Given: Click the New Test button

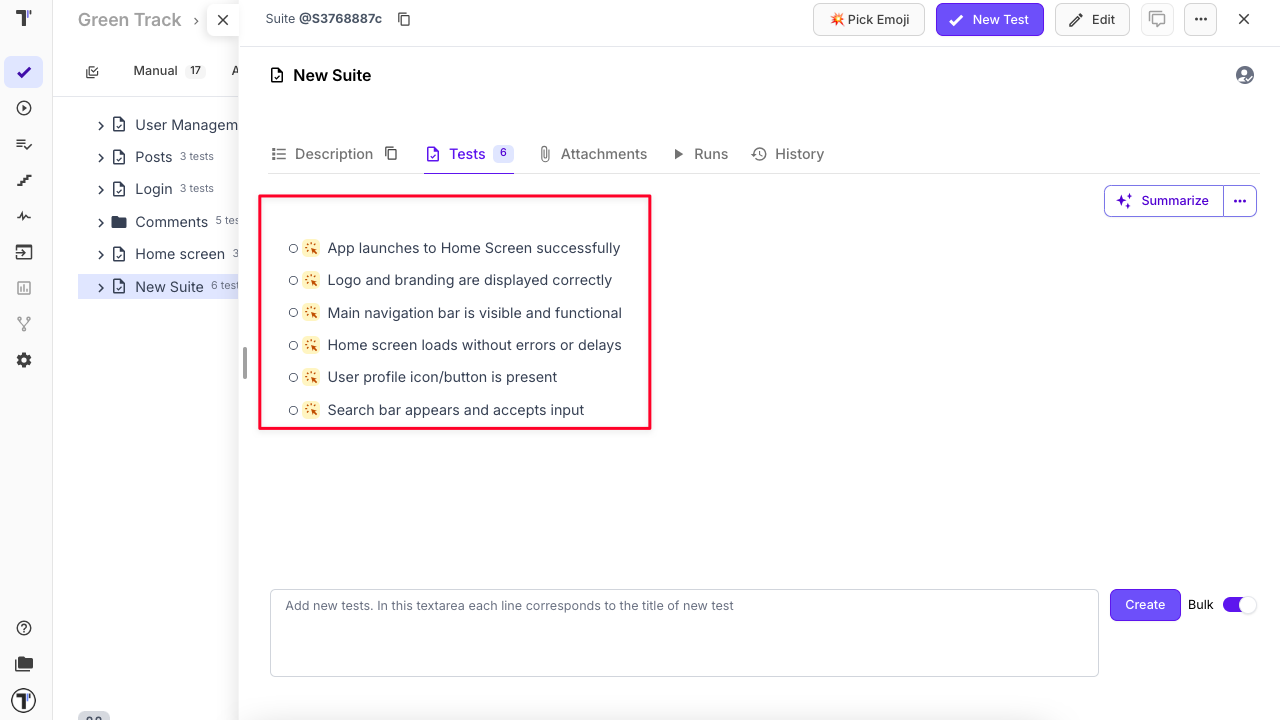Looking at the screenshot, I should pos(989,20).
